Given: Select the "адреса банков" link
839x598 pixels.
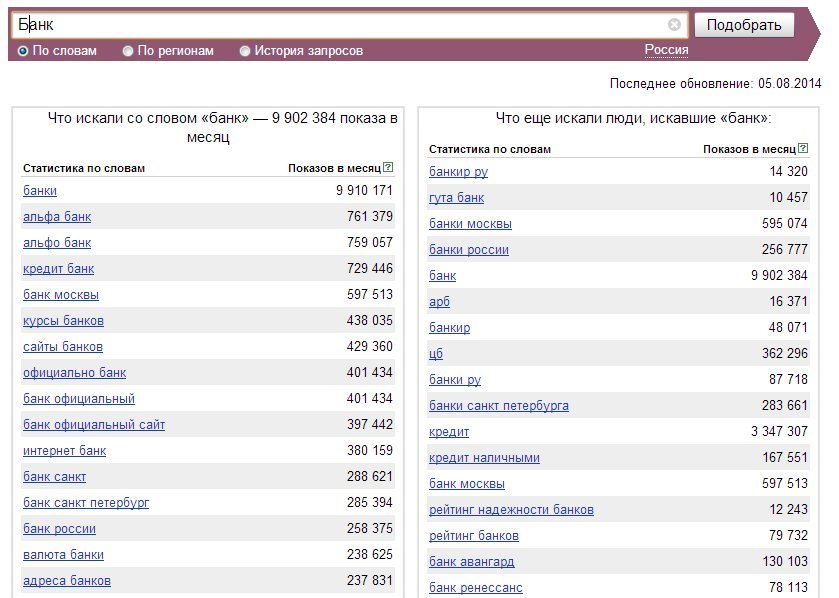Looking at the screenshot, I should tap(67, 581).
